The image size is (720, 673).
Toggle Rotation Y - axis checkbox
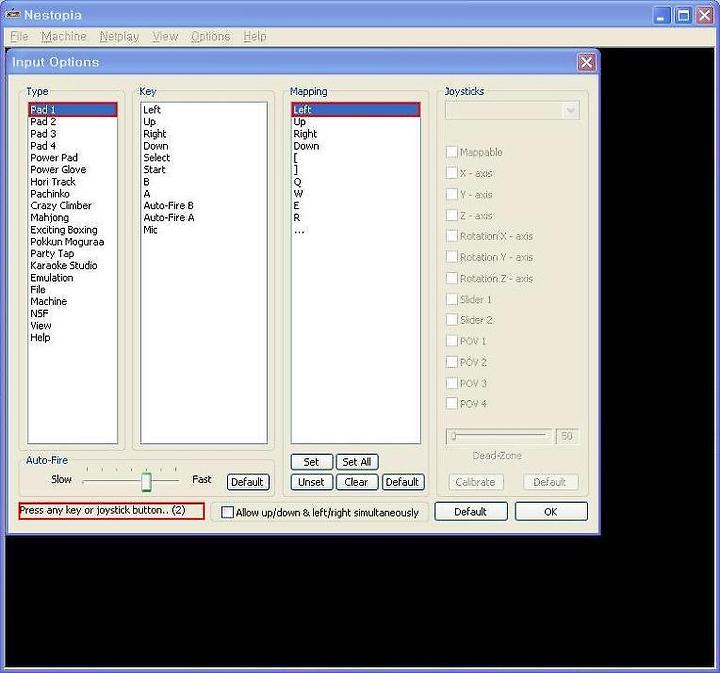coord(452,257)
